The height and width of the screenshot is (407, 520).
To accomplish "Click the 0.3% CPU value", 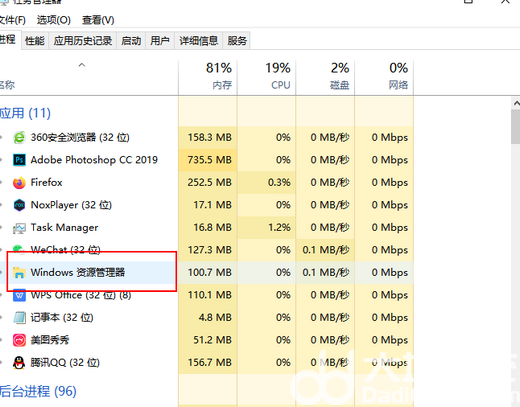I will (x=279, y=183).
